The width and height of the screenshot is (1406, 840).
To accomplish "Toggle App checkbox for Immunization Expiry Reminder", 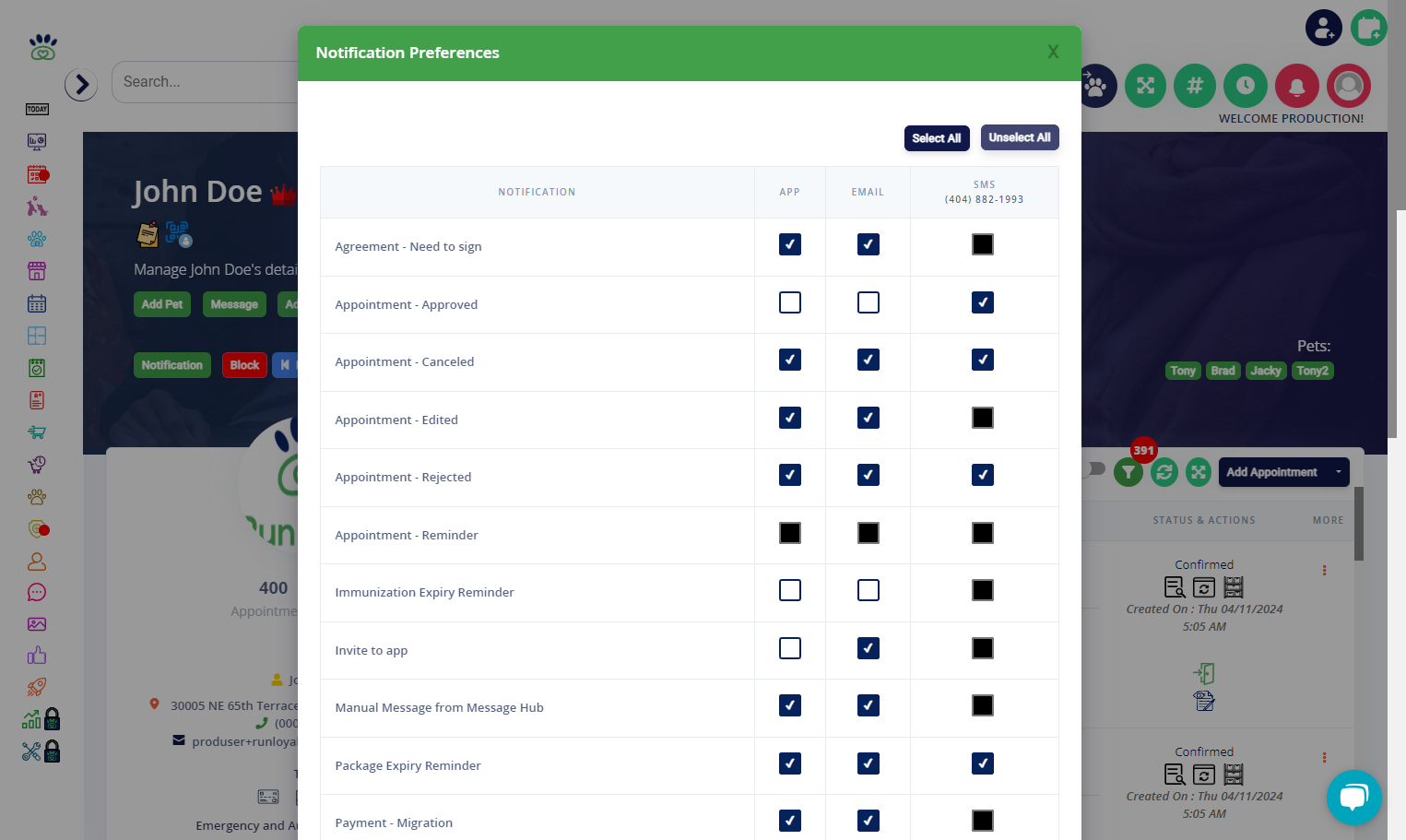I will coord(790,590).
